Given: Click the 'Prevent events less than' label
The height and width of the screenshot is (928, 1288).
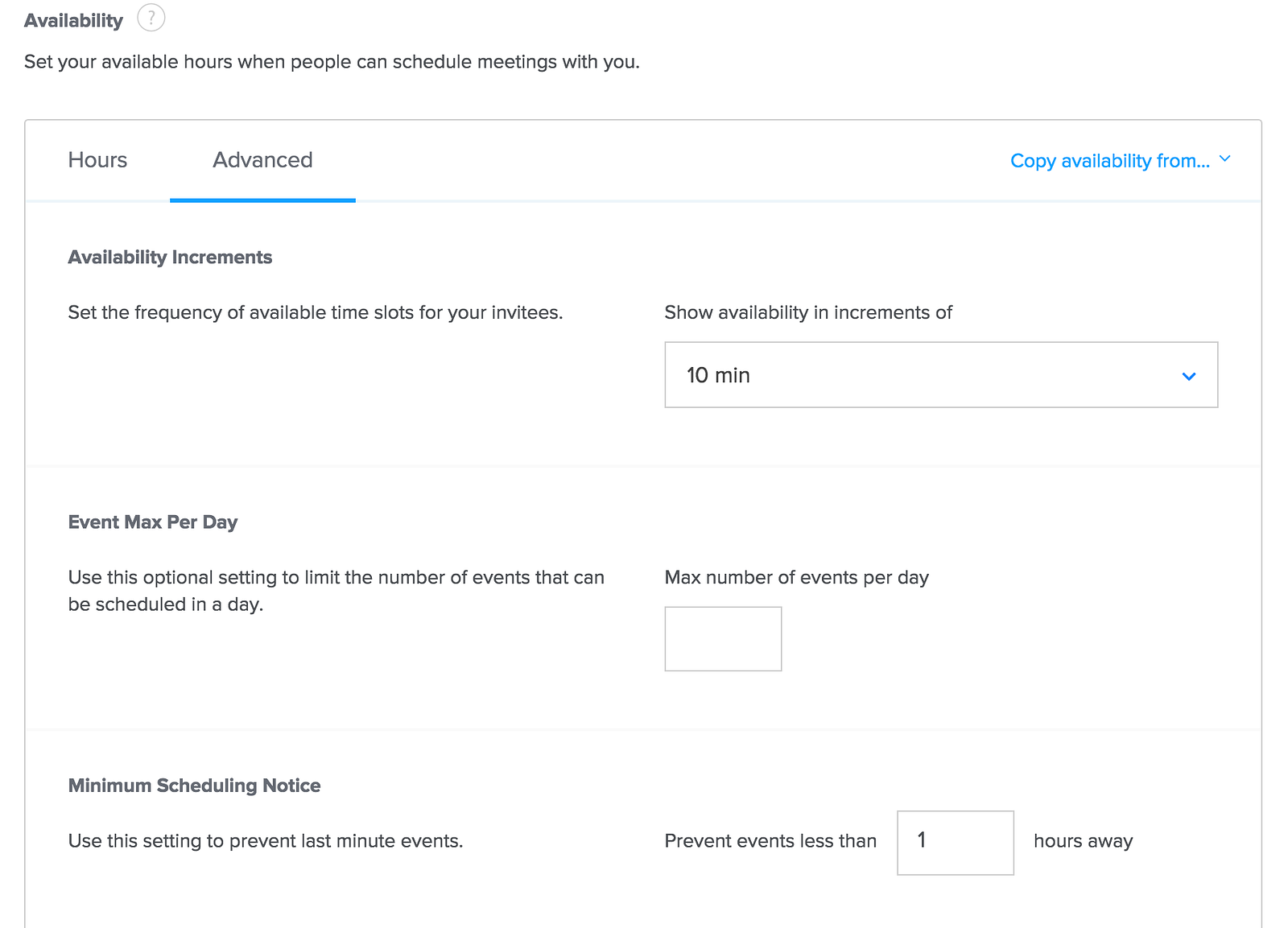Looking at the screenshot, I should click(x=770, y=841).
